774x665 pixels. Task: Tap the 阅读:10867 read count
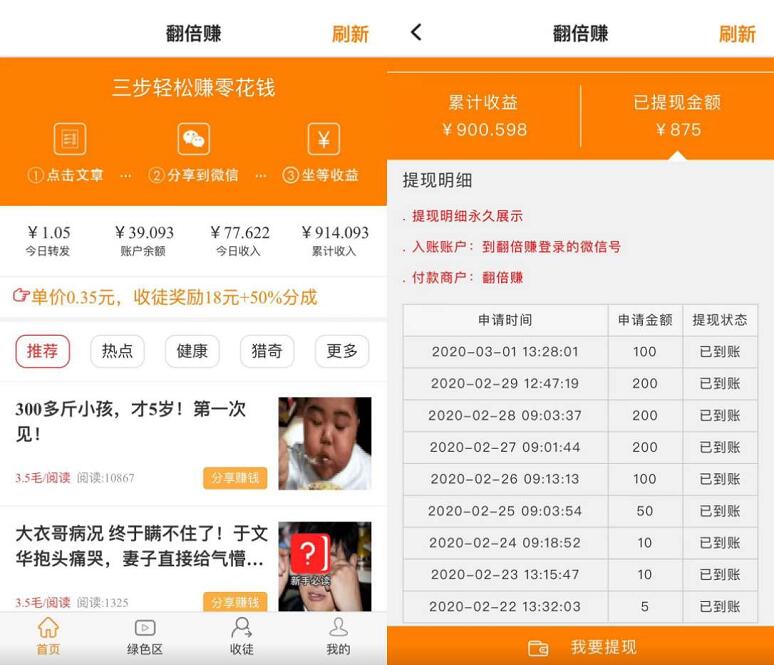pos(106,478)
